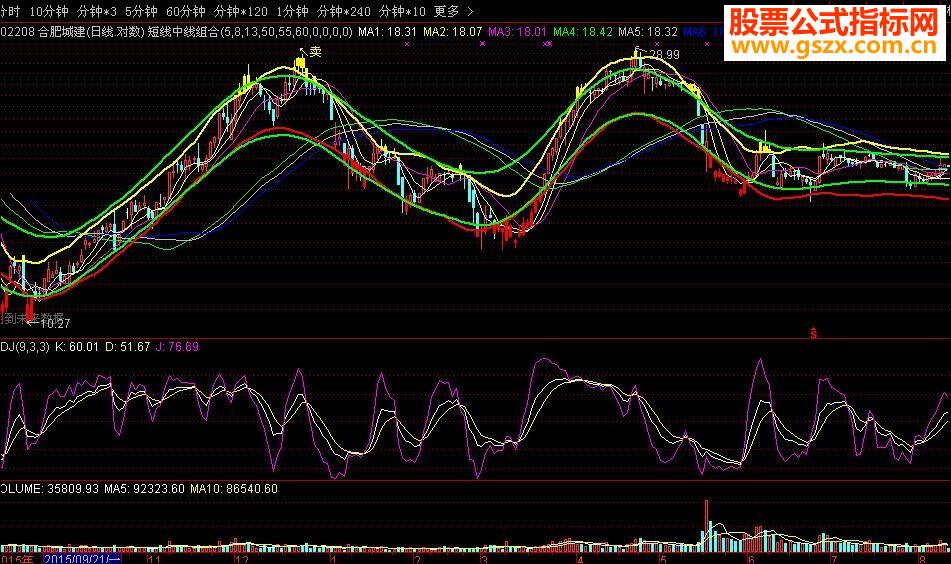Image resolution: width=951 pixels, height=564 pixels.
Task: Open the 60分钟 chart tab
Action: coord(186,12)
